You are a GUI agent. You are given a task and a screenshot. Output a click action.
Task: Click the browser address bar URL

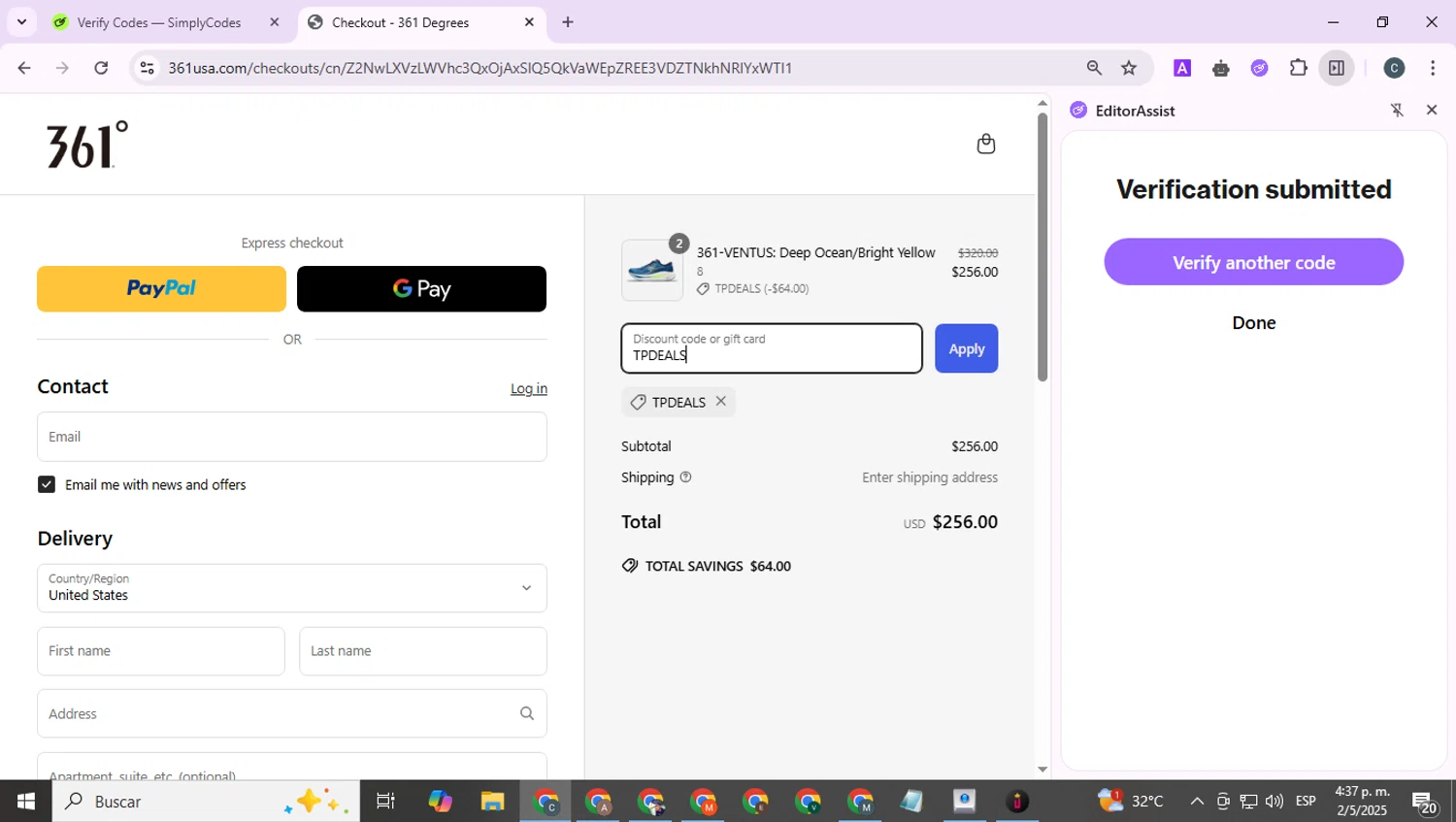480,68
